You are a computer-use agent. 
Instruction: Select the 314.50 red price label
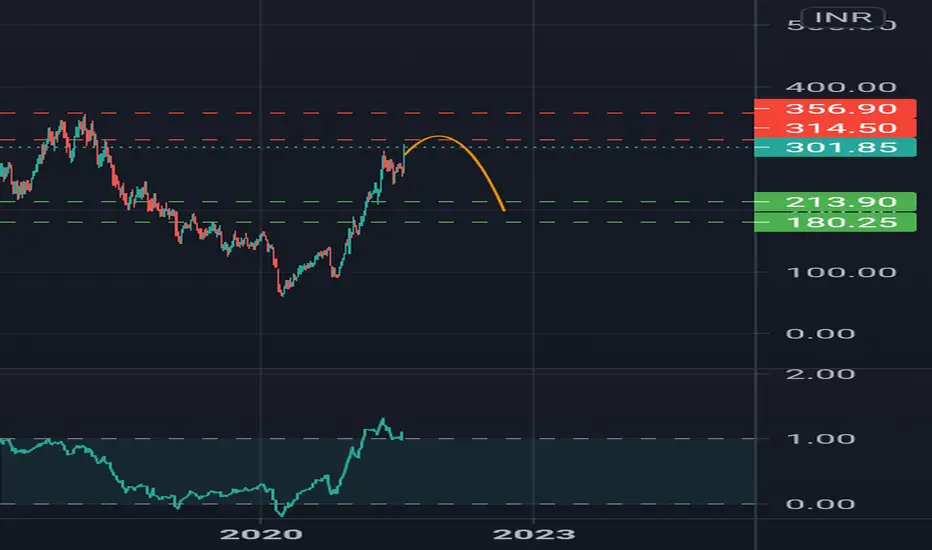pyautogui.click(x=835, y=128)
